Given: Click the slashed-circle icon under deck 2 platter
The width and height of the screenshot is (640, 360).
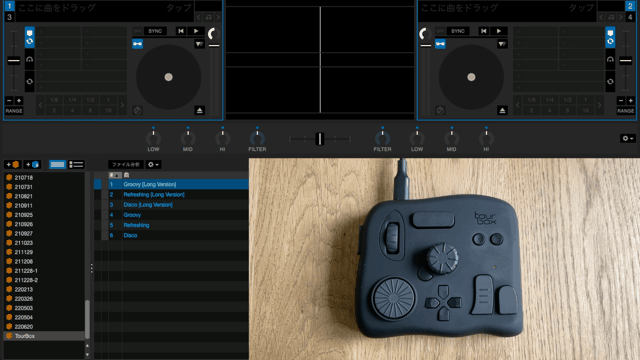Looking at the screenshot, I should point(440,110).
